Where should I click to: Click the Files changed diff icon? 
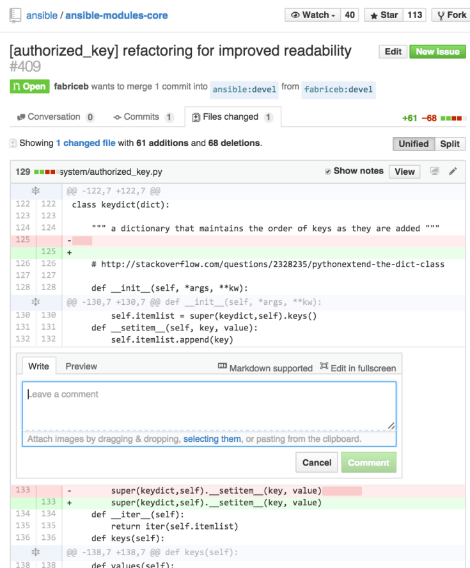pos(196,117)
